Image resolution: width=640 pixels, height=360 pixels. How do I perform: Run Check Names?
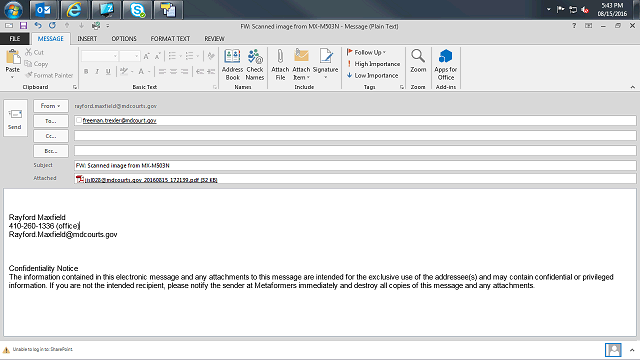pyautogui.click(x=255, y=64)
